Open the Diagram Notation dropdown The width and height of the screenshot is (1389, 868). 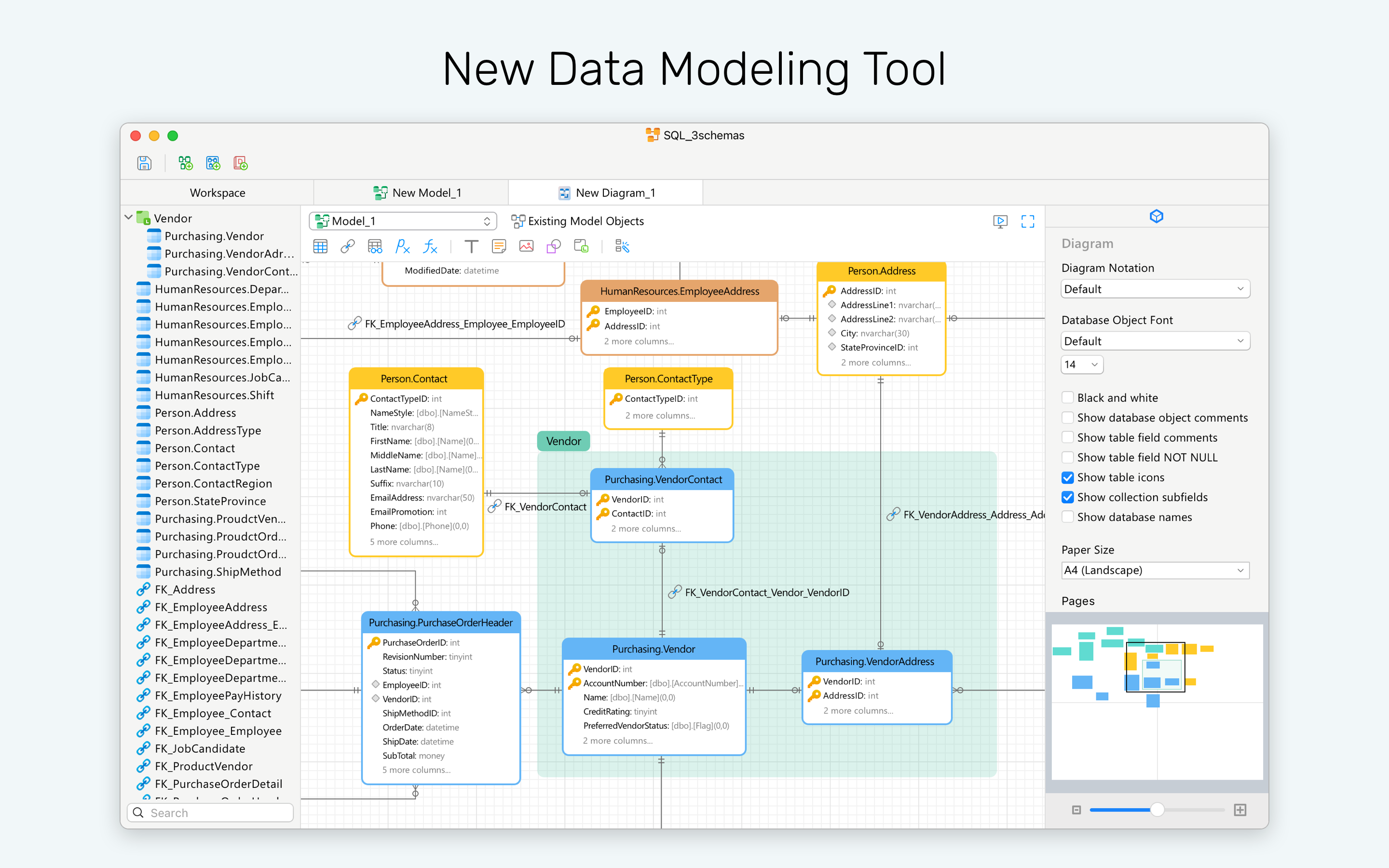pyautogui.click(x=1155, y=289)
